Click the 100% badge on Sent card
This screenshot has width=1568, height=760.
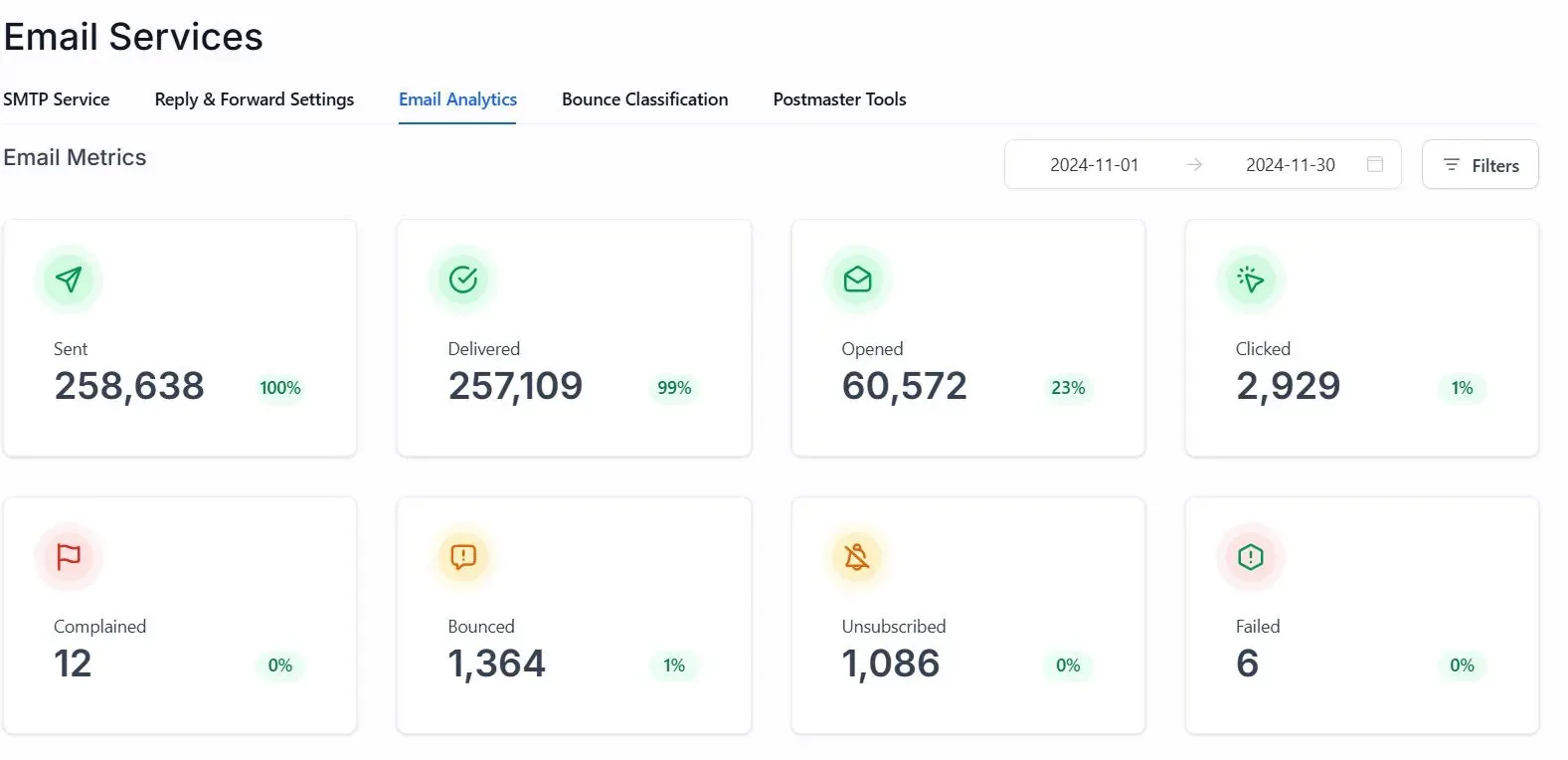280,388
